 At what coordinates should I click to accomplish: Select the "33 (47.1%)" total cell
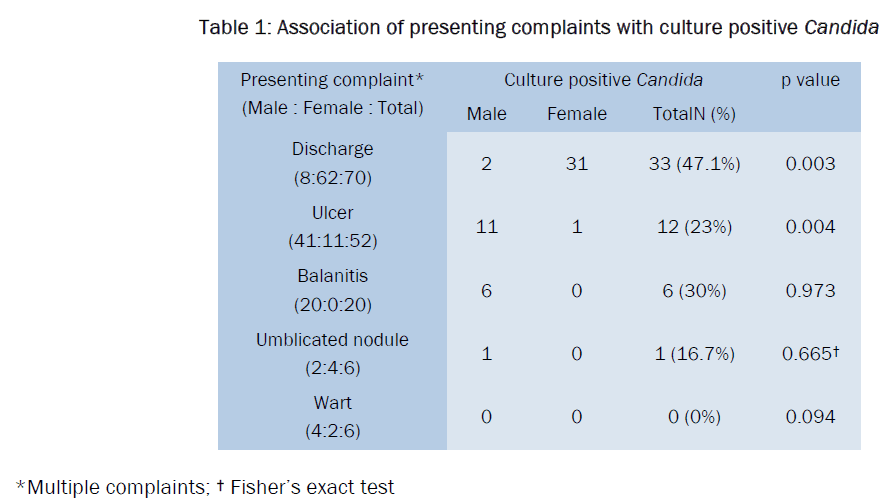(695, 164)
